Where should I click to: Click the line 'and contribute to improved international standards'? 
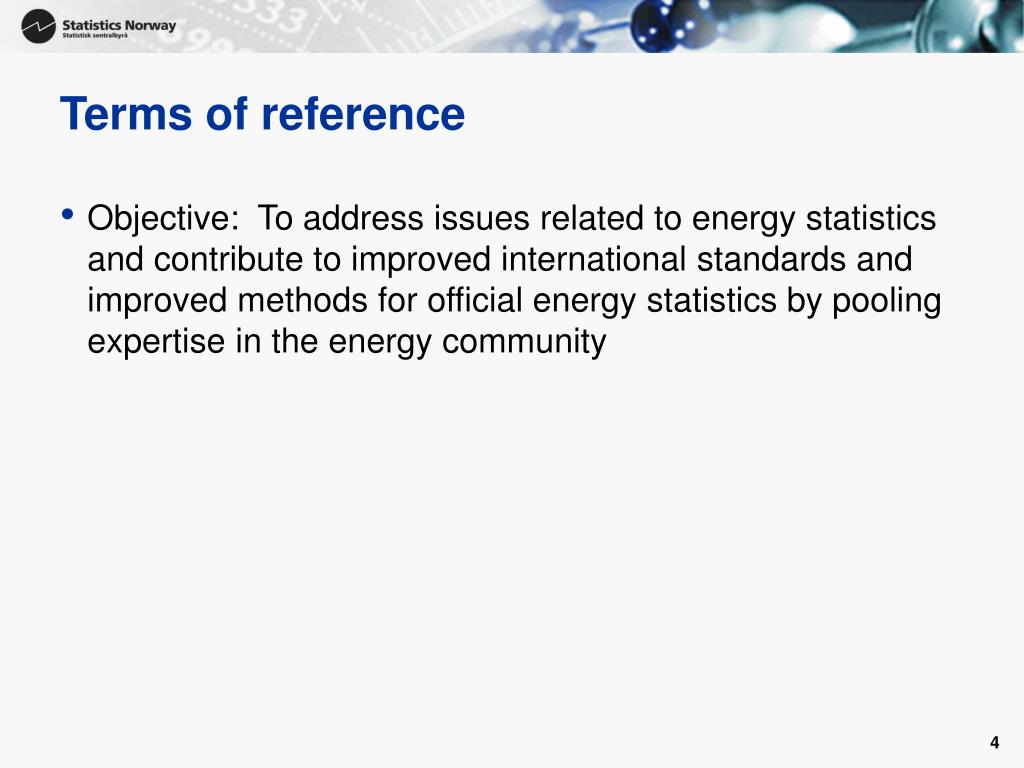[x=468, y=259]
